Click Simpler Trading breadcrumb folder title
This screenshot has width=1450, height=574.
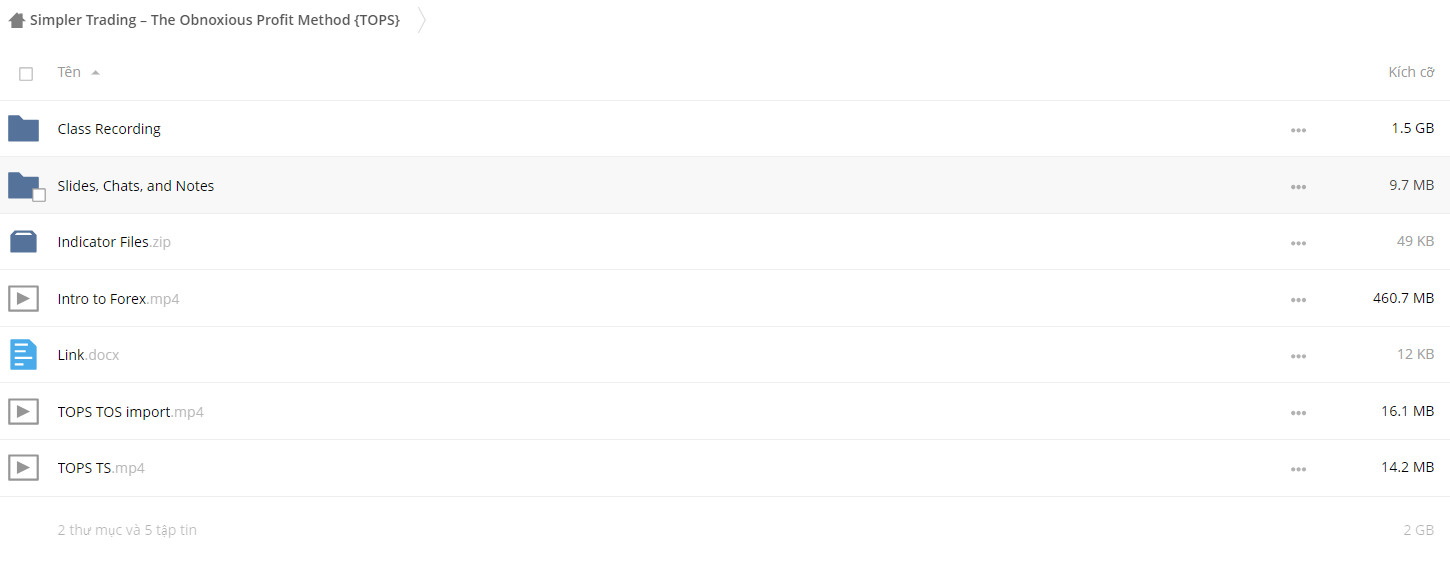pos(215,20)
